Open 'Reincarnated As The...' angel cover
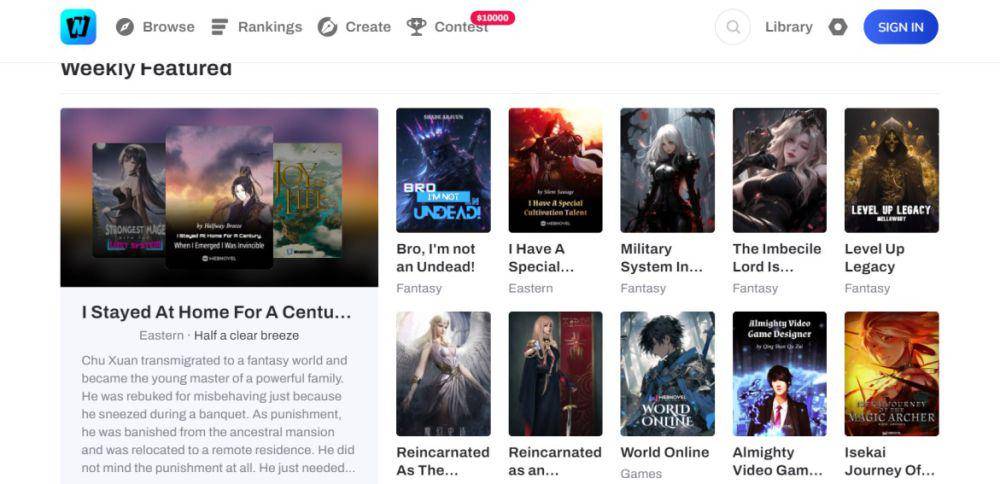The width and height of the screenshot is (1000, 484). coord(443,374)
